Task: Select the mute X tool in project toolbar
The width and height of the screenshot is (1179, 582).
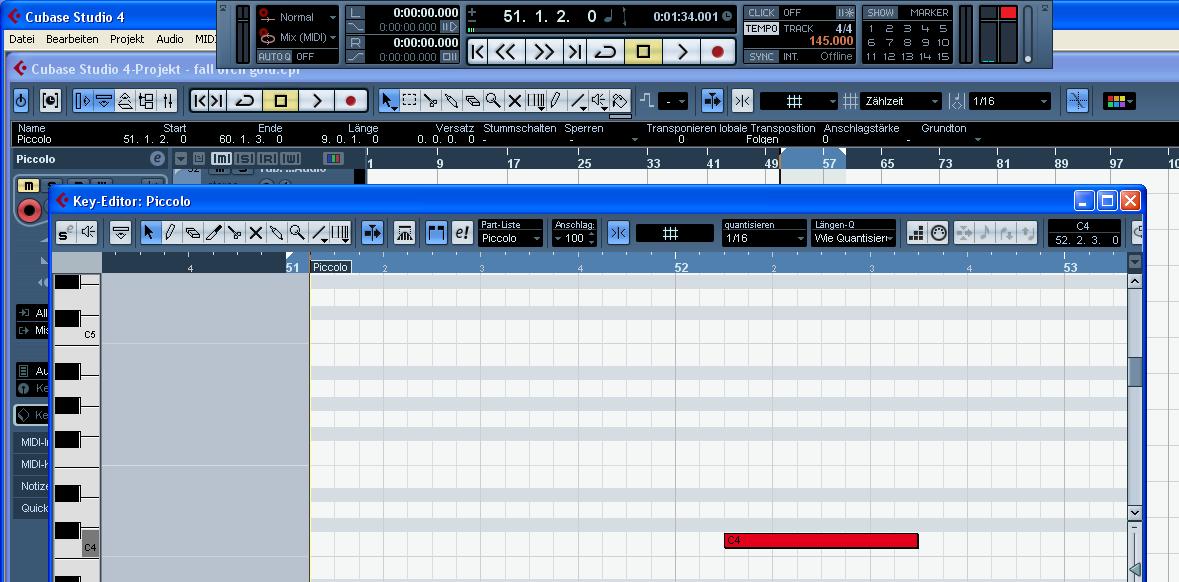Action: point(514,100)
